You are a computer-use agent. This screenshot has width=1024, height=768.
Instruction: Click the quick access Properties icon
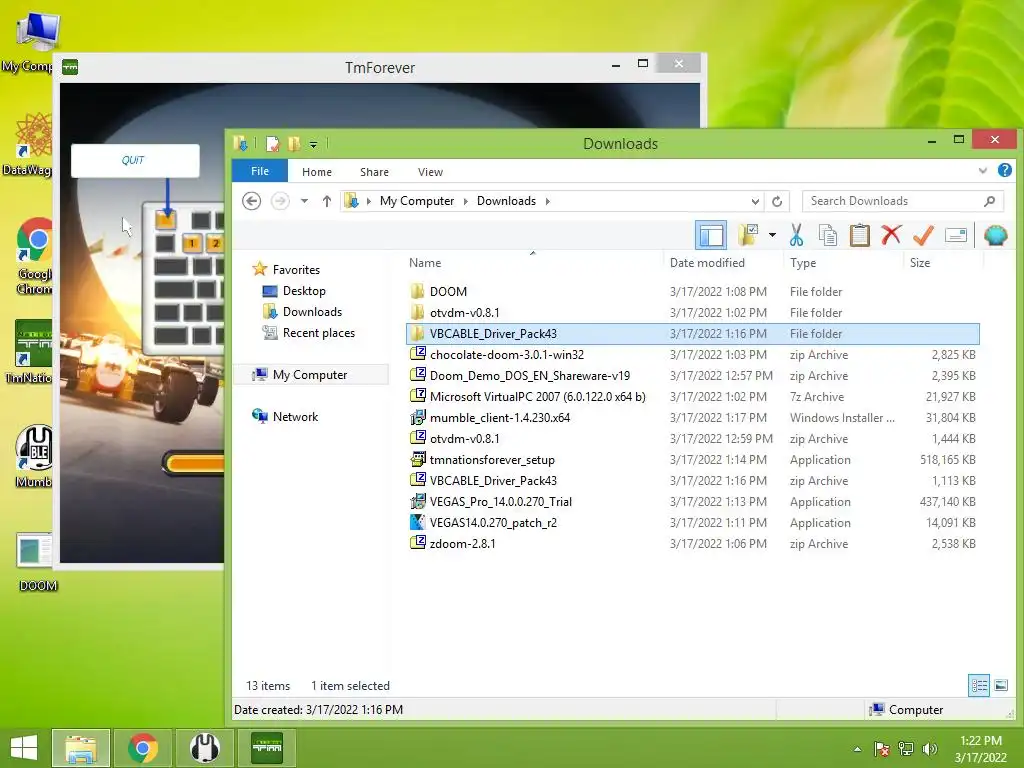[x=273, y=144]
